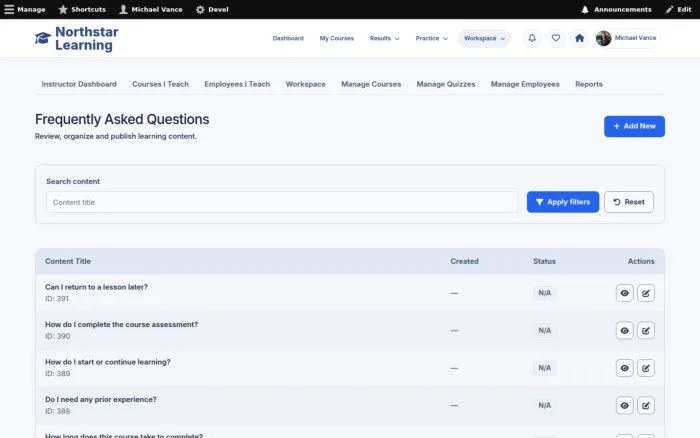This screenshot has width=700, height=438.
Task: Focus the Content title search field
Action: (282, 202)
